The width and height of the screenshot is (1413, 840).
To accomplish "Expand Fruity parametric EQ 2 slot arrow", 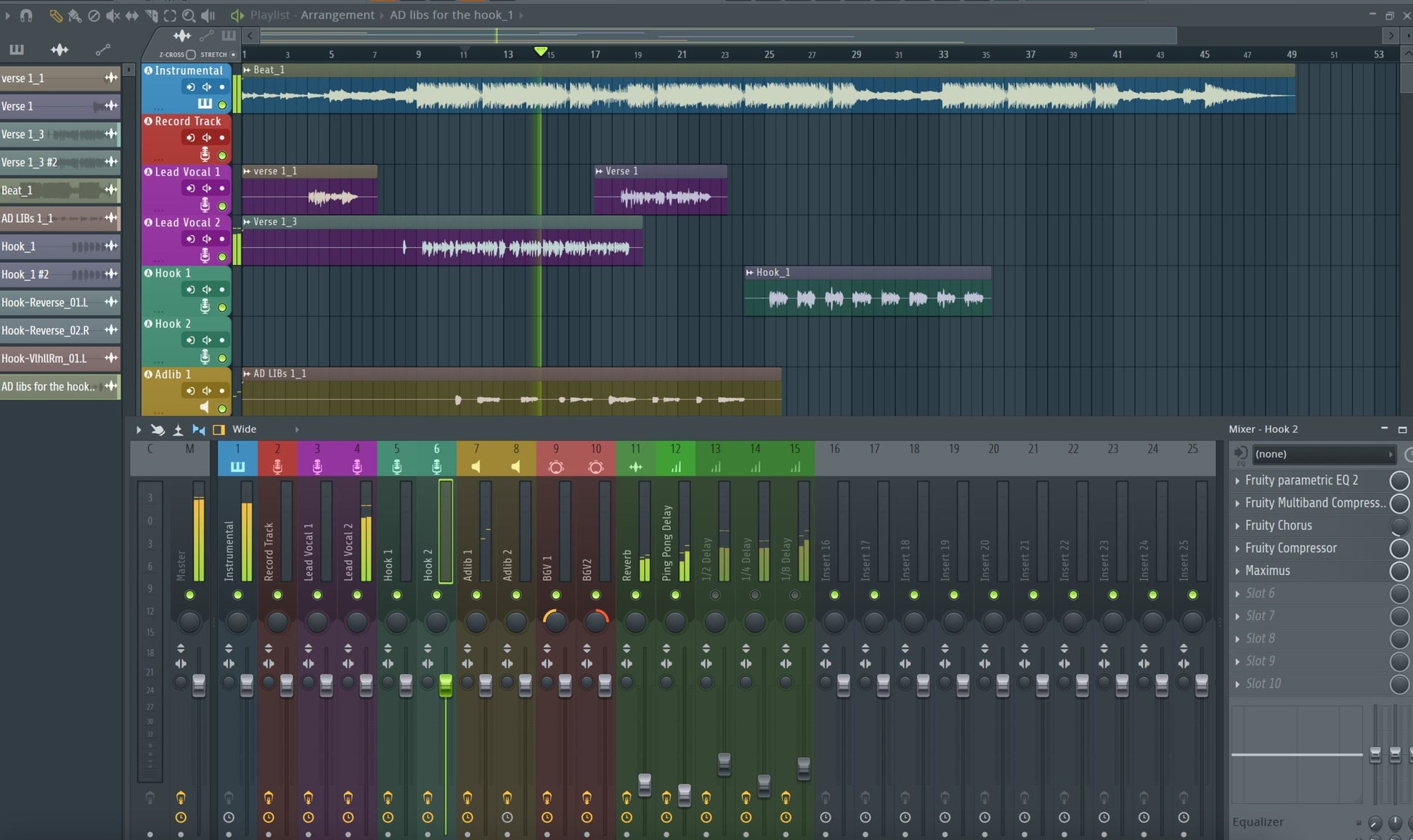I will pos(1237,481).
